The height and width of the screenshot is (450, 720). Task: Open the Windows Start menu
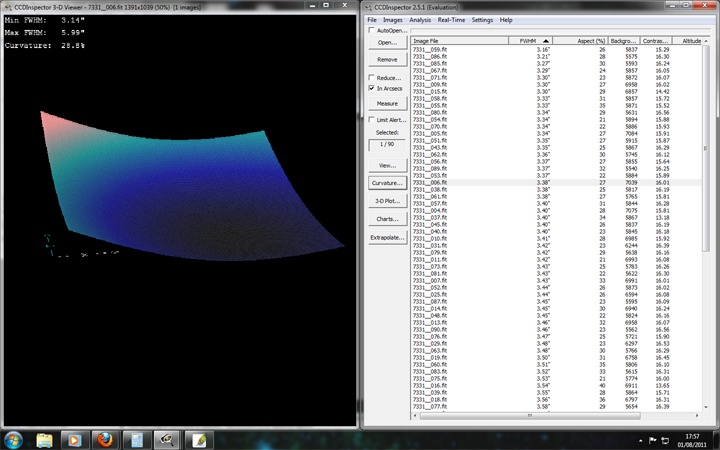13,440
